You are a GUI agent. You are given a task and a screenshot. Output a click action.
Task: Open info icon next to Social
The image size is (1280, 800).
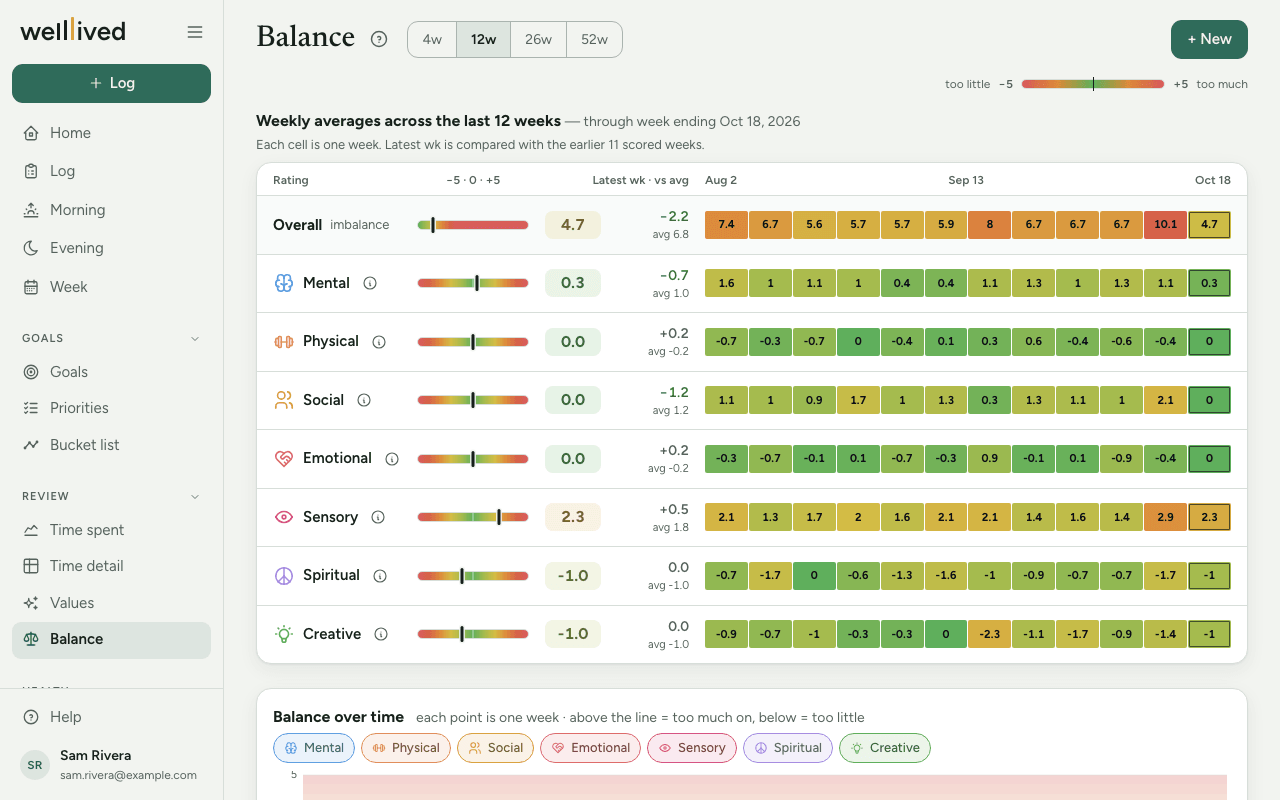pos(364,400)
